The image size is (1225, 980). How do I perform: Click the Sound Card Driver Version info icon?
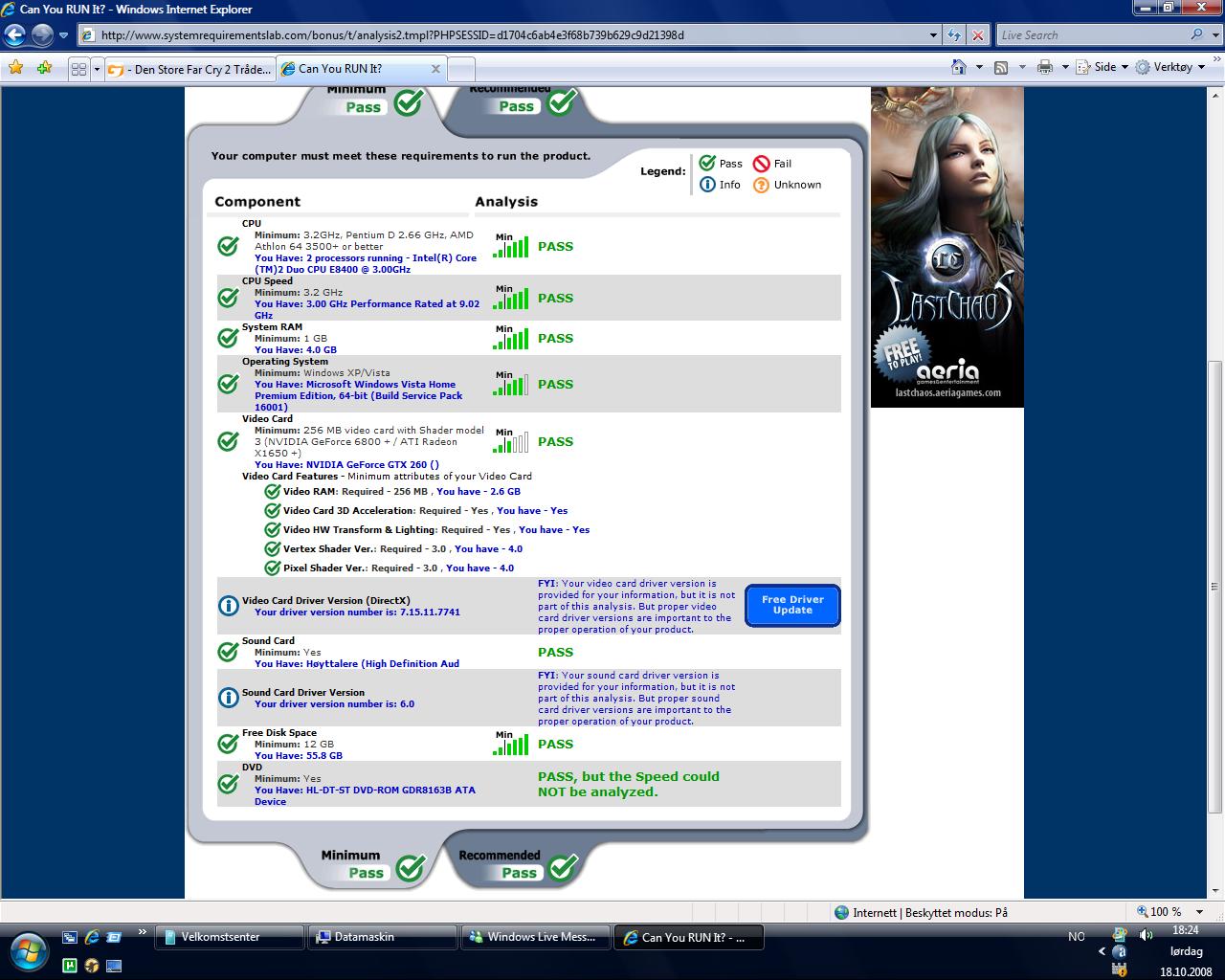tap(229, 697)
